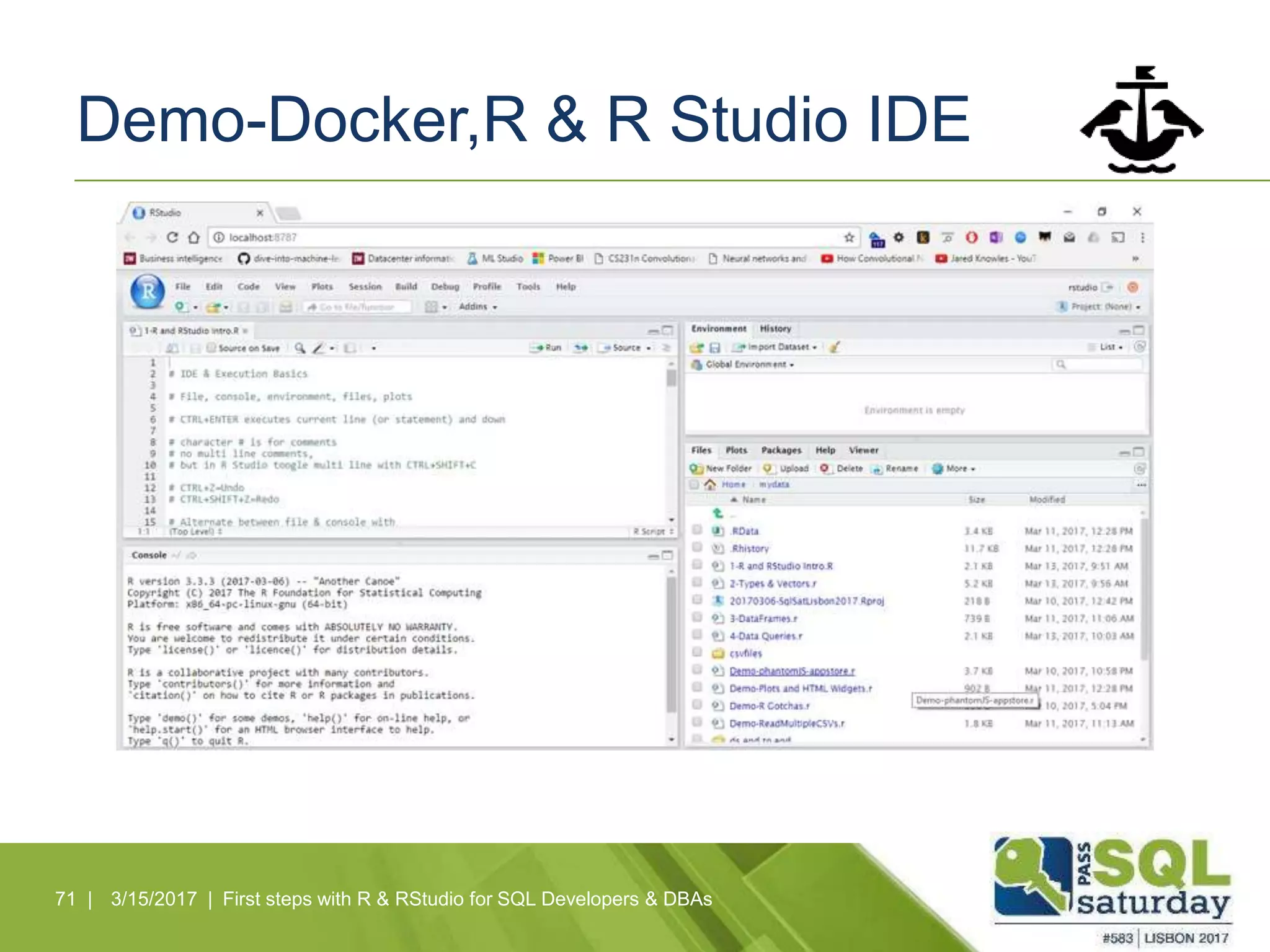
Task: Open the Code menu
Action: (x=249, y=286)
